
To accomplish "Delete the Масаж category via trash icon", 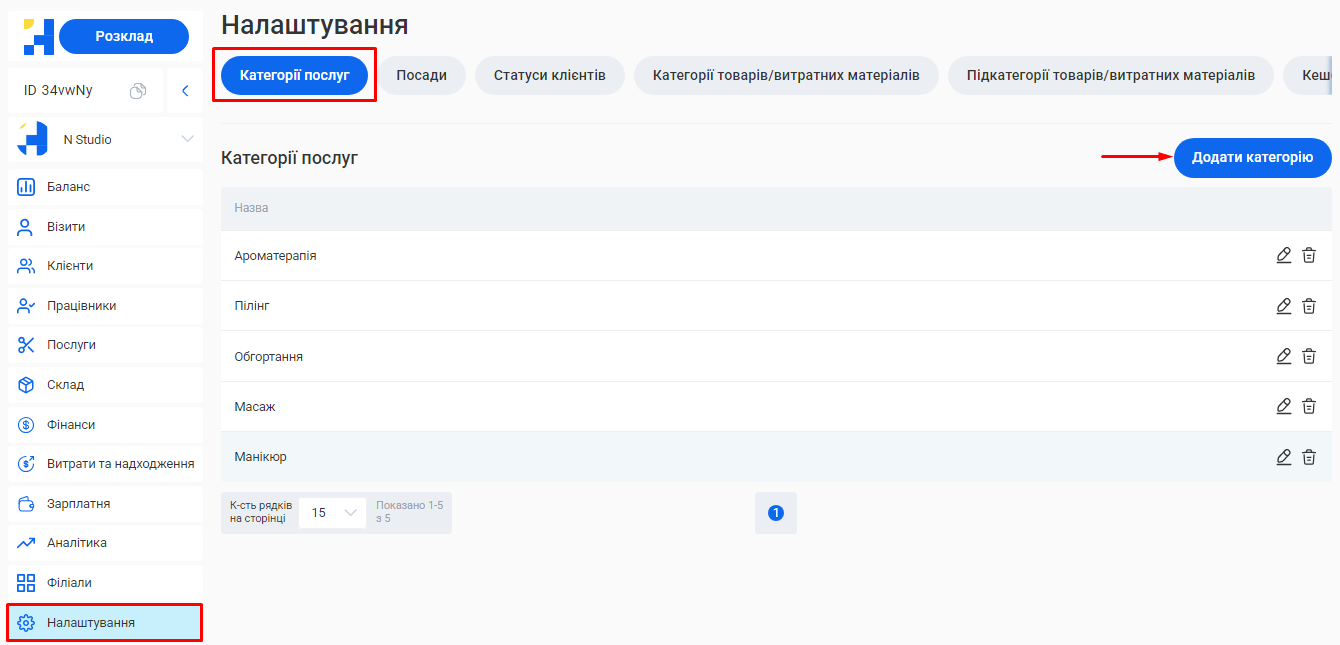I will point(1309,406).
